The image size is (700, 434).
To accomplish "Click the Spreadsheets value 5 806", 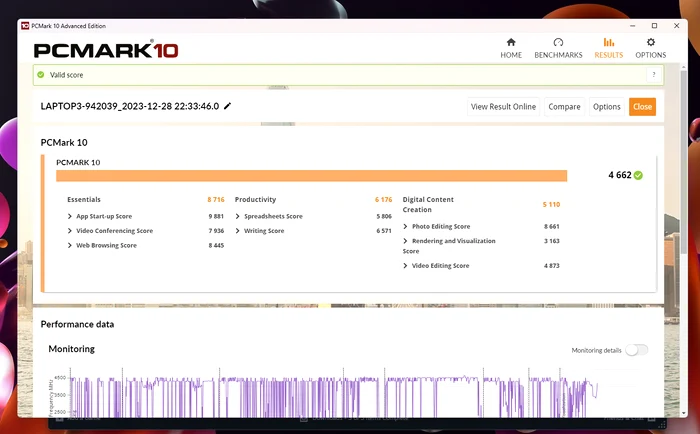I will 384,216.
